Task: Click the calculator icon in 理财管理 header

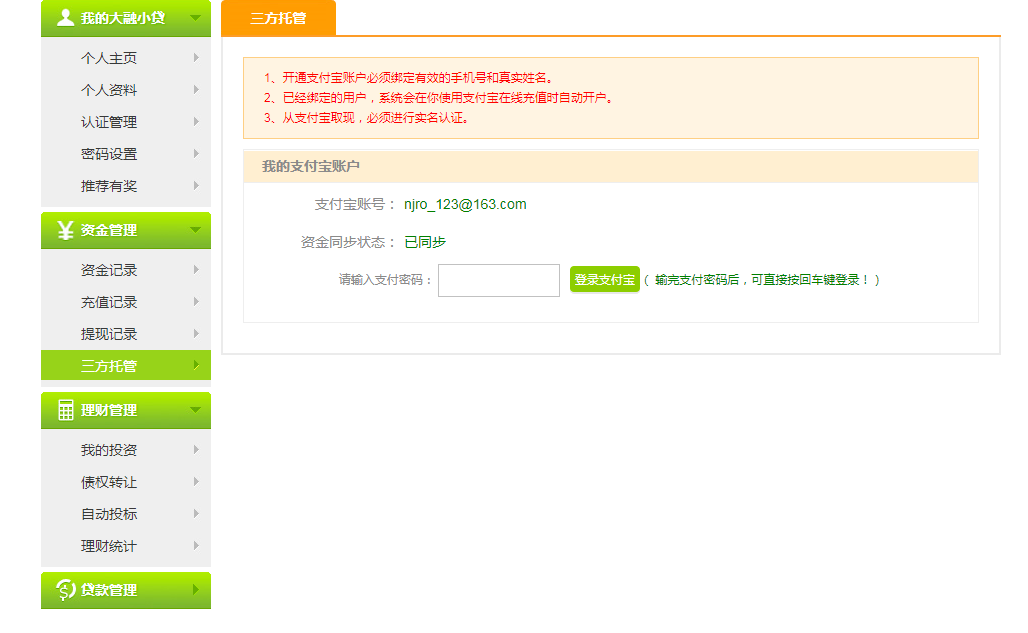Action: click(x=66, y=410)
